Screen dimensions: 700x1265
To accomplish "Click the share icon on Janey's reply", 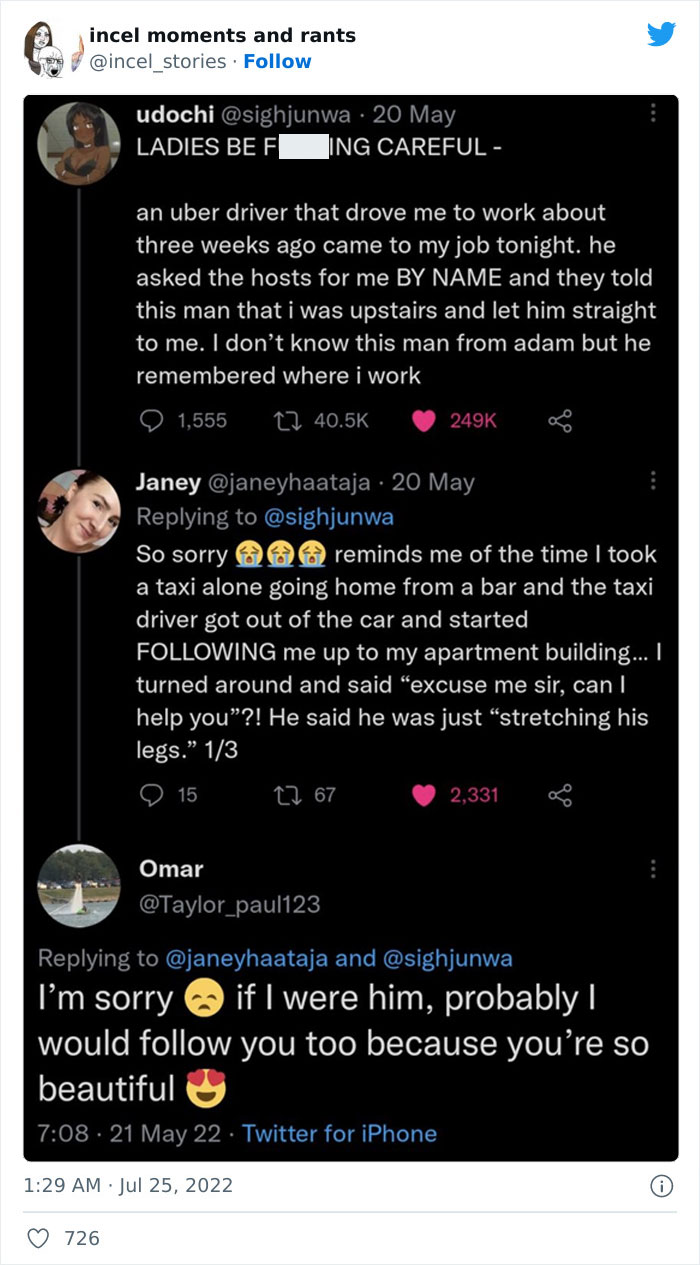I will point(559,796).
